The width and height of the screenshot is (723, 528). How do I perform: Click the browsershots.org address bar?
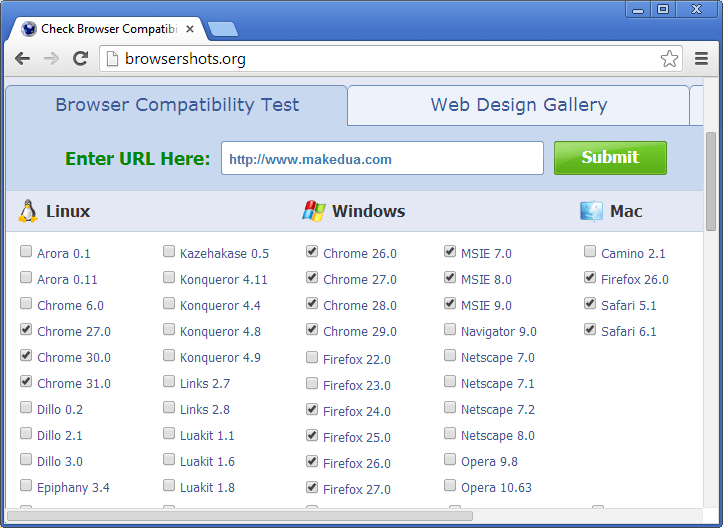[x=391, y=59]
